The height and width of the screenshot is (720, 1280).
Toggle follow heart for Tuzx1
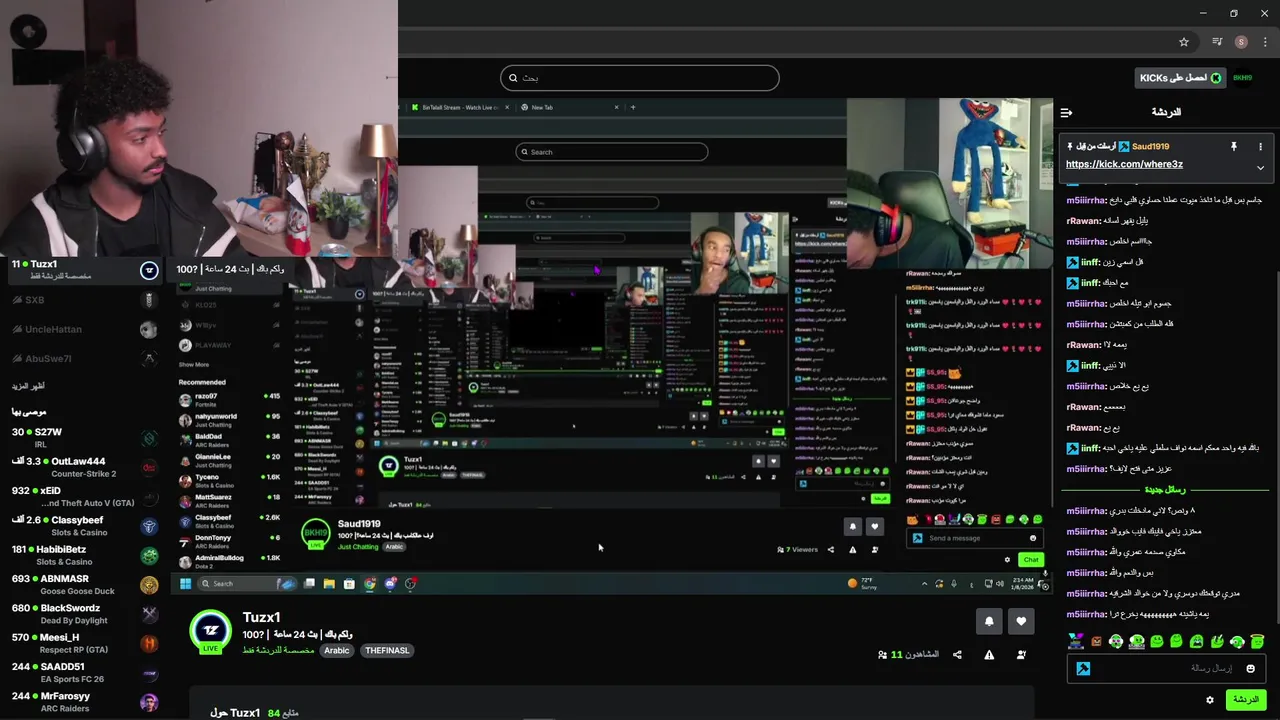click(1021, 621)
